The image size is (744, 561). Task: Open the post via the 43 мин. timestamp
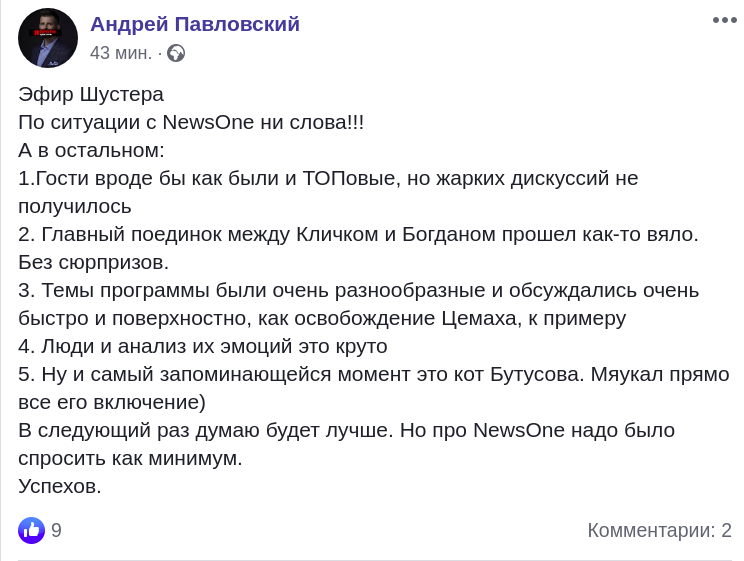point(121,53)
